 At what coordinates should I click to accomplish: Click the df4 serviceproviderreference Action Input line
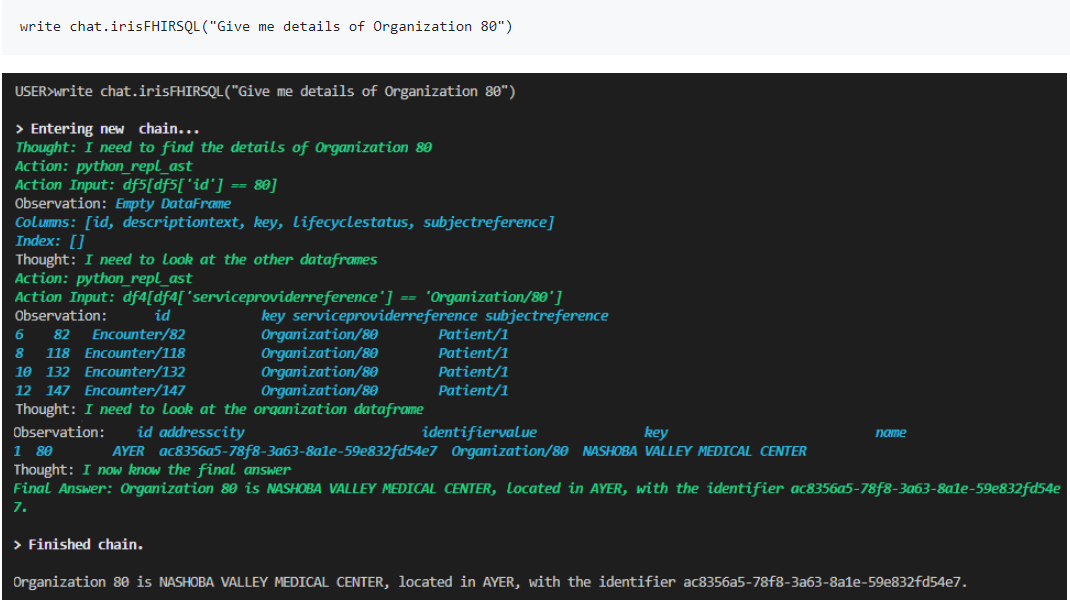pyautogui.click(x=288, y=297)
